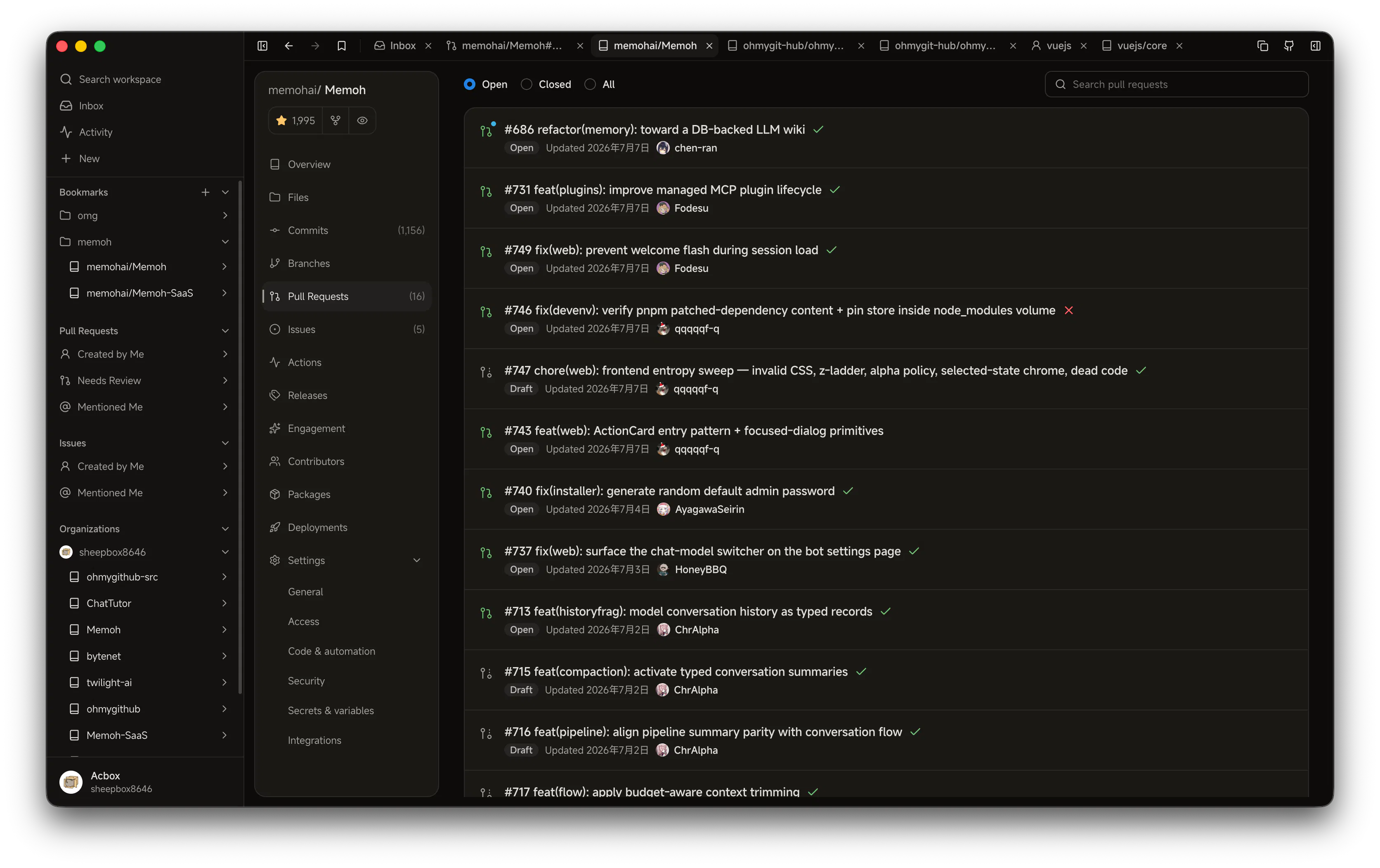This screenshot has width=1380, height=868.
Task: Click the copy windows icon at top right
Action: coord(1262,46)
